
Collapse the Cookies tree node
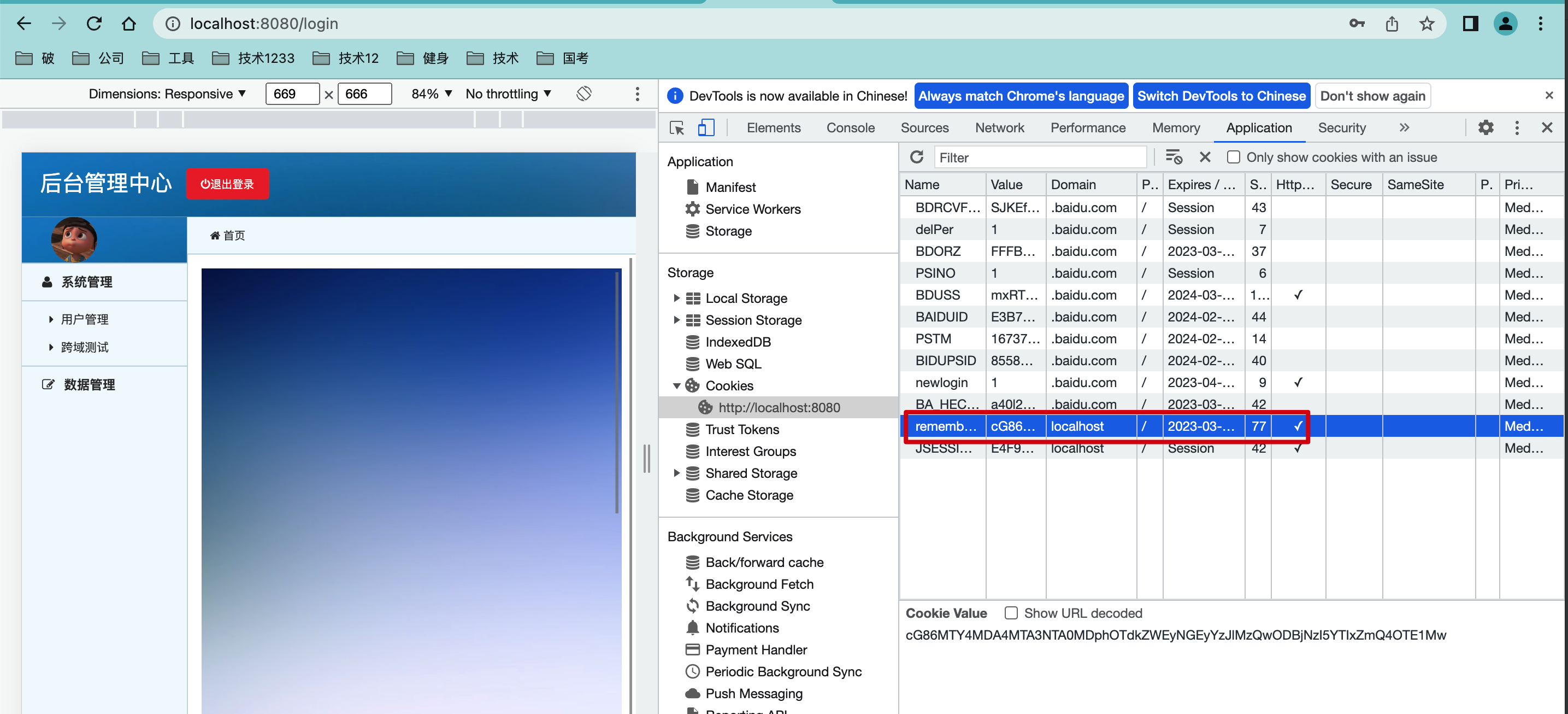pyautogui.click(x=676, y=385)
